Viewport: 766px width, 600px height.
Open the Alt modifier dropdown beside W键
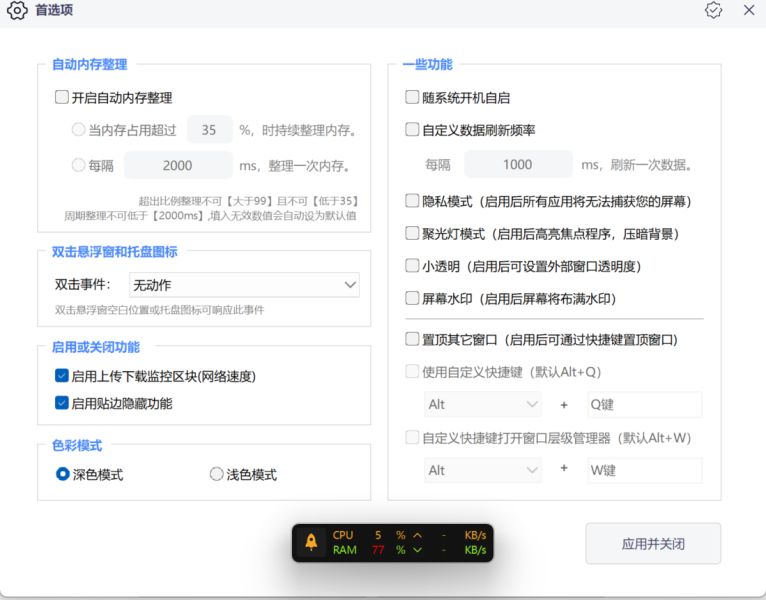pos(483,470)
